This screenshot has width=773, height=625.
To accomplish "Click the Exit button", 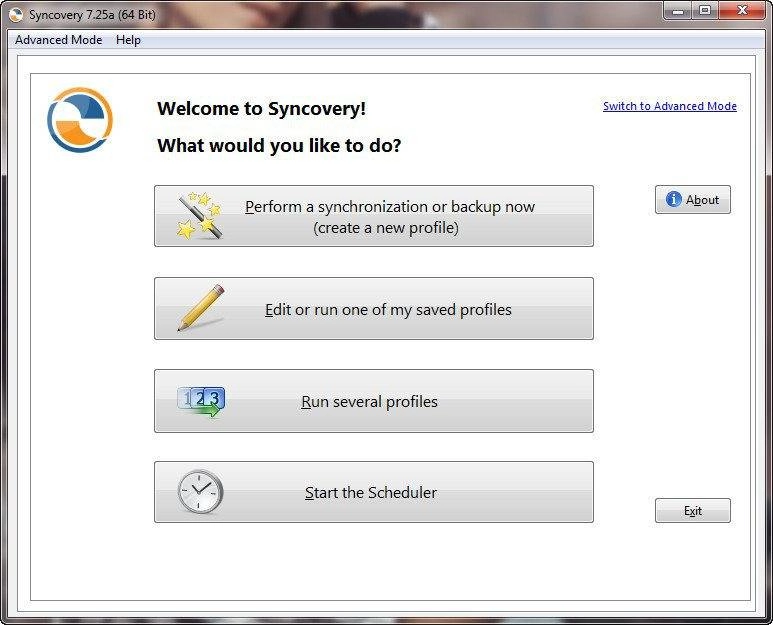I will 693,511.
